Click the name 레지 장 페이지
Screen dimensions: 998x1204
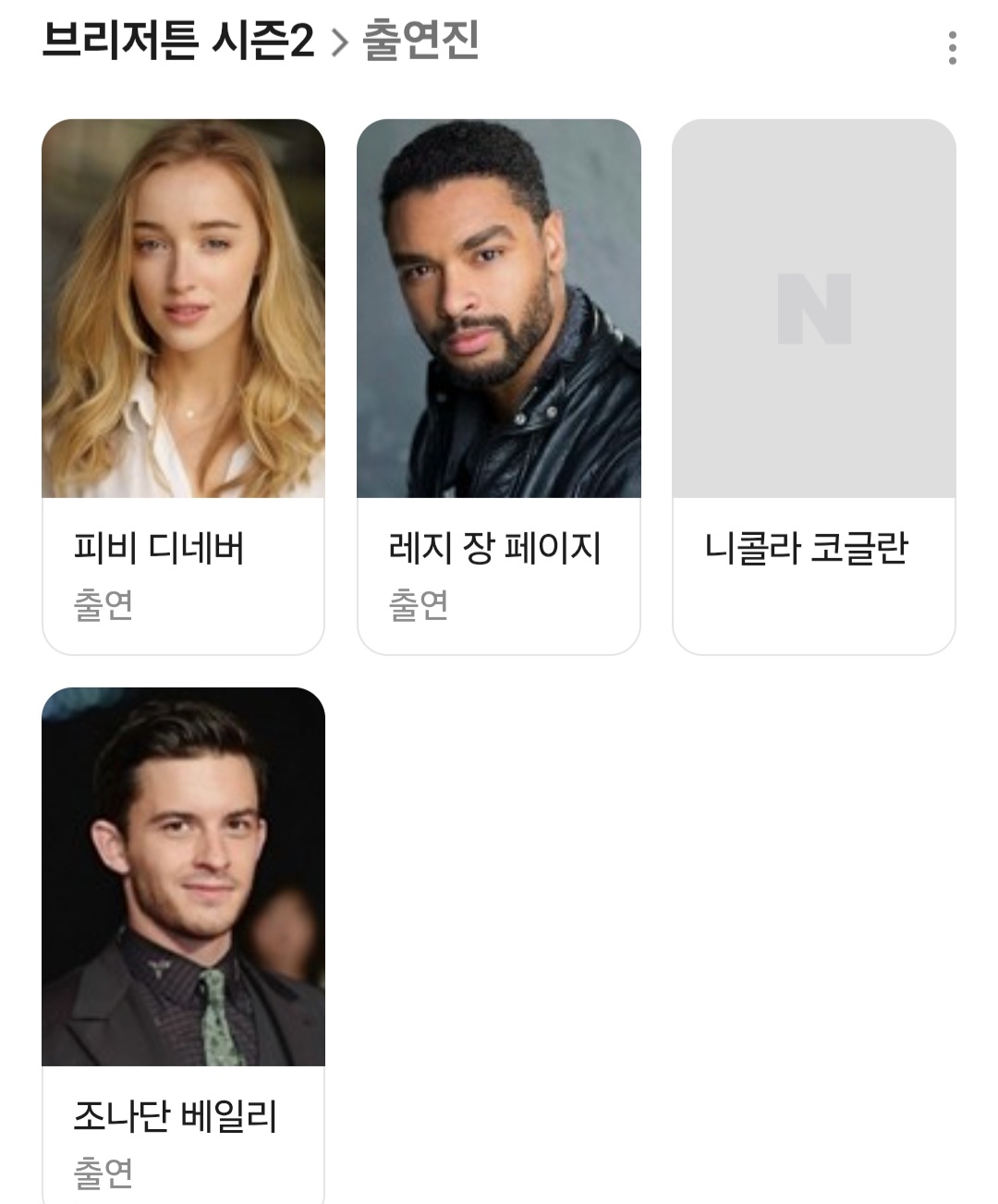495,549
